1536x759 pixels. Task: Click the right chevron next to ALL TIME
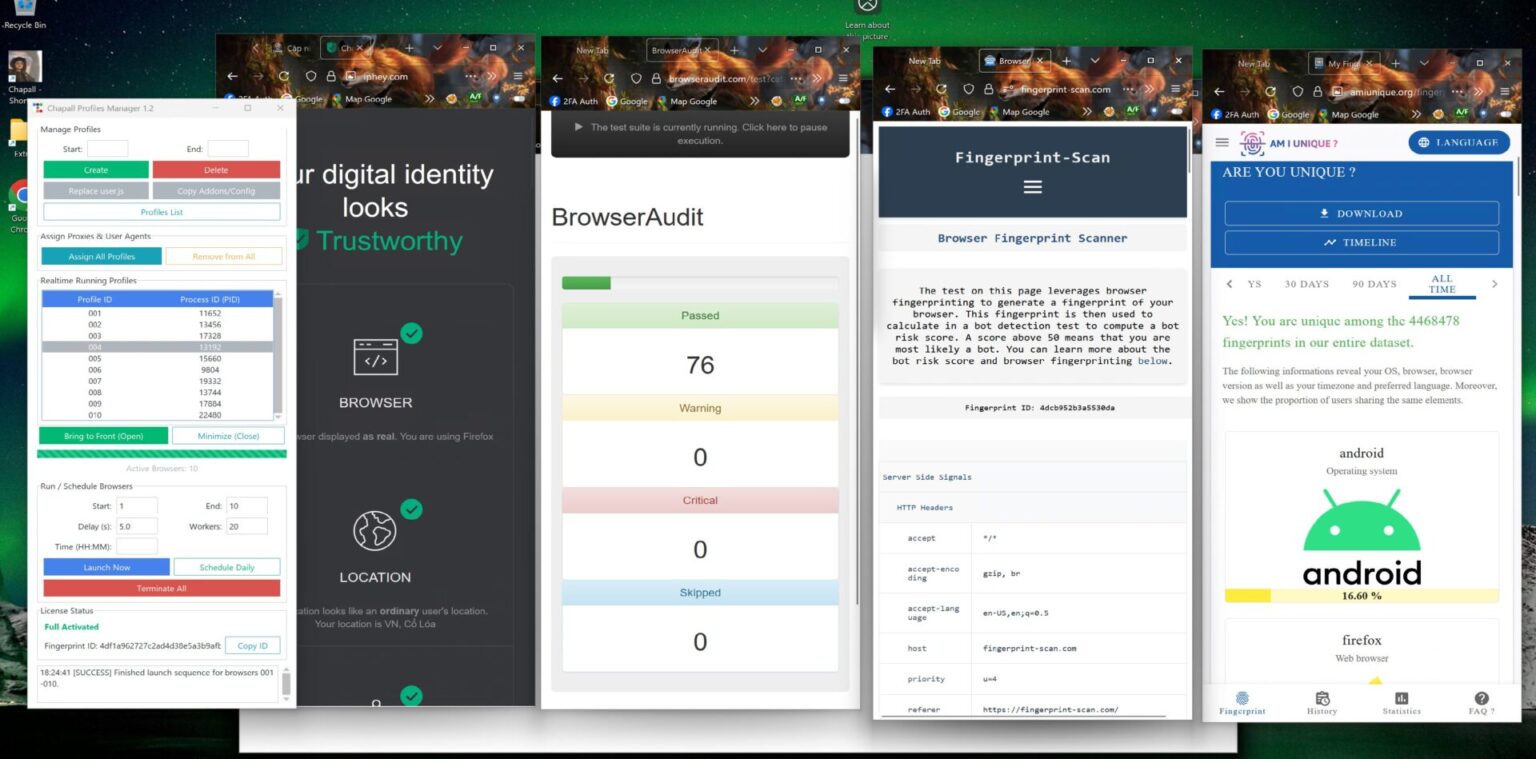click(1494, 284)
